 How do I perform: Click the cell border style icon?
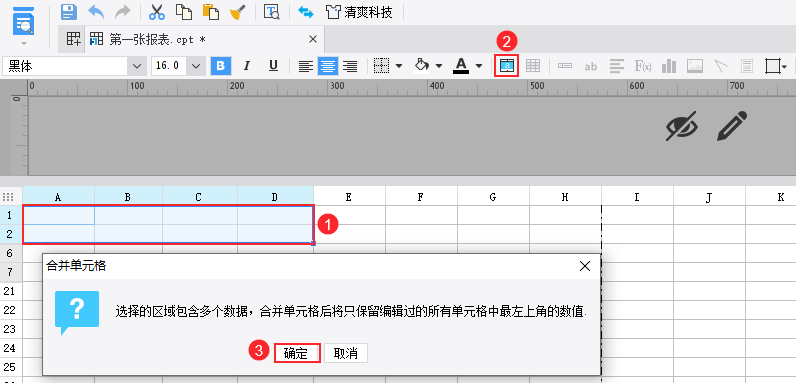coord(381,66)
